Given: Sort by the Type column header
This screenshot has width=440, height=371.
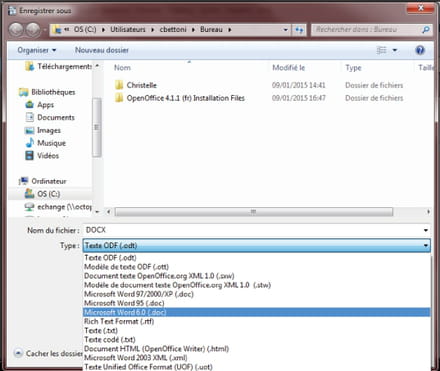Looking at the screenshot, I should (x=353, y=68).
